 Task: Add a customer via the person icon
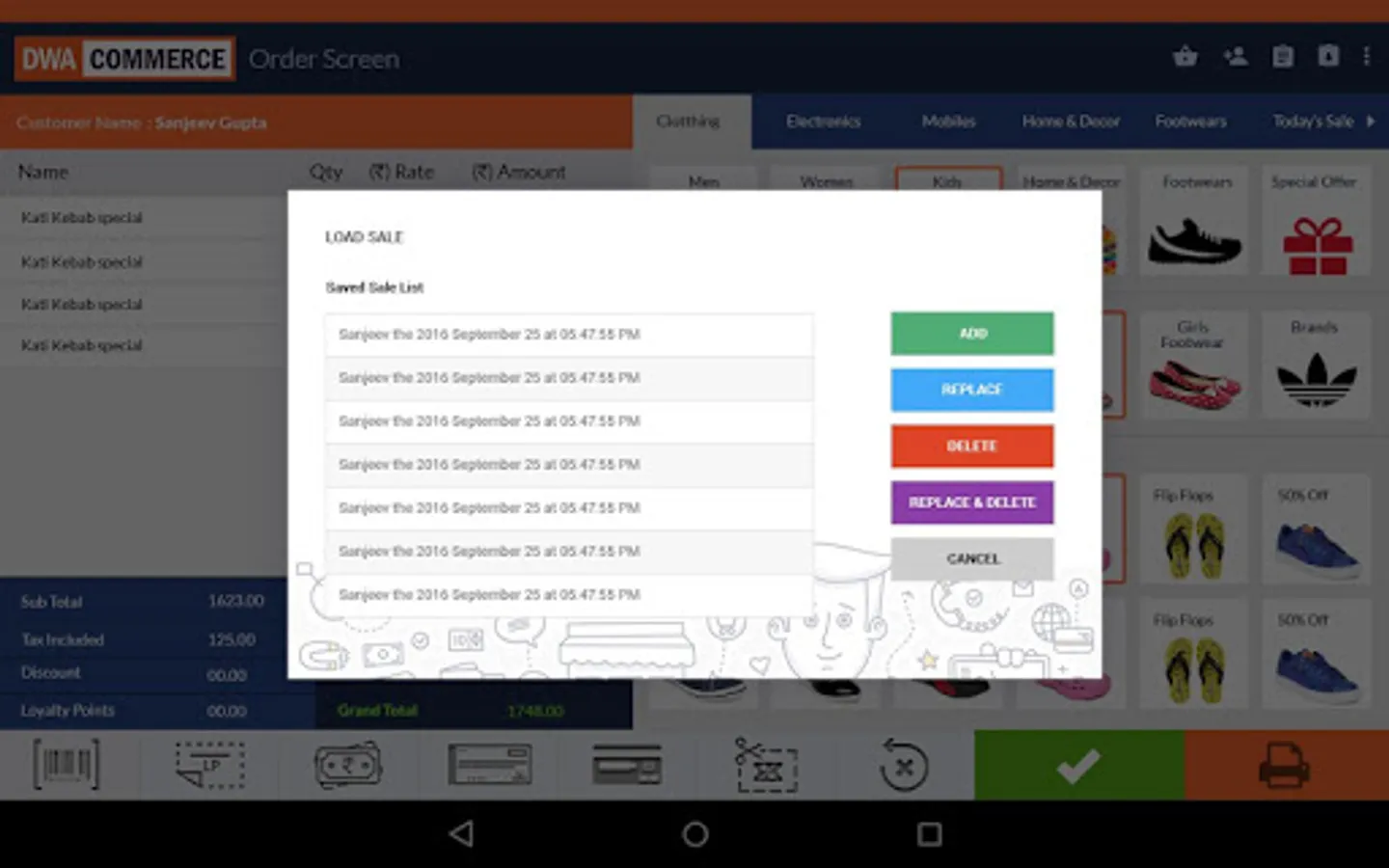pyautogui.click(x=1236, y=56)
